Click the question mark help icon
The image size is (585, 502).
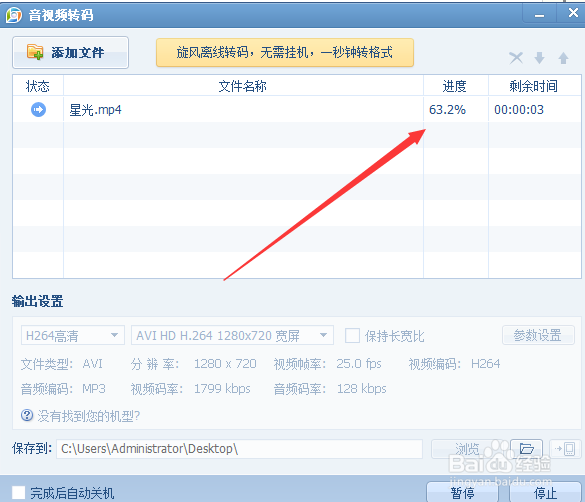[27, 415]
